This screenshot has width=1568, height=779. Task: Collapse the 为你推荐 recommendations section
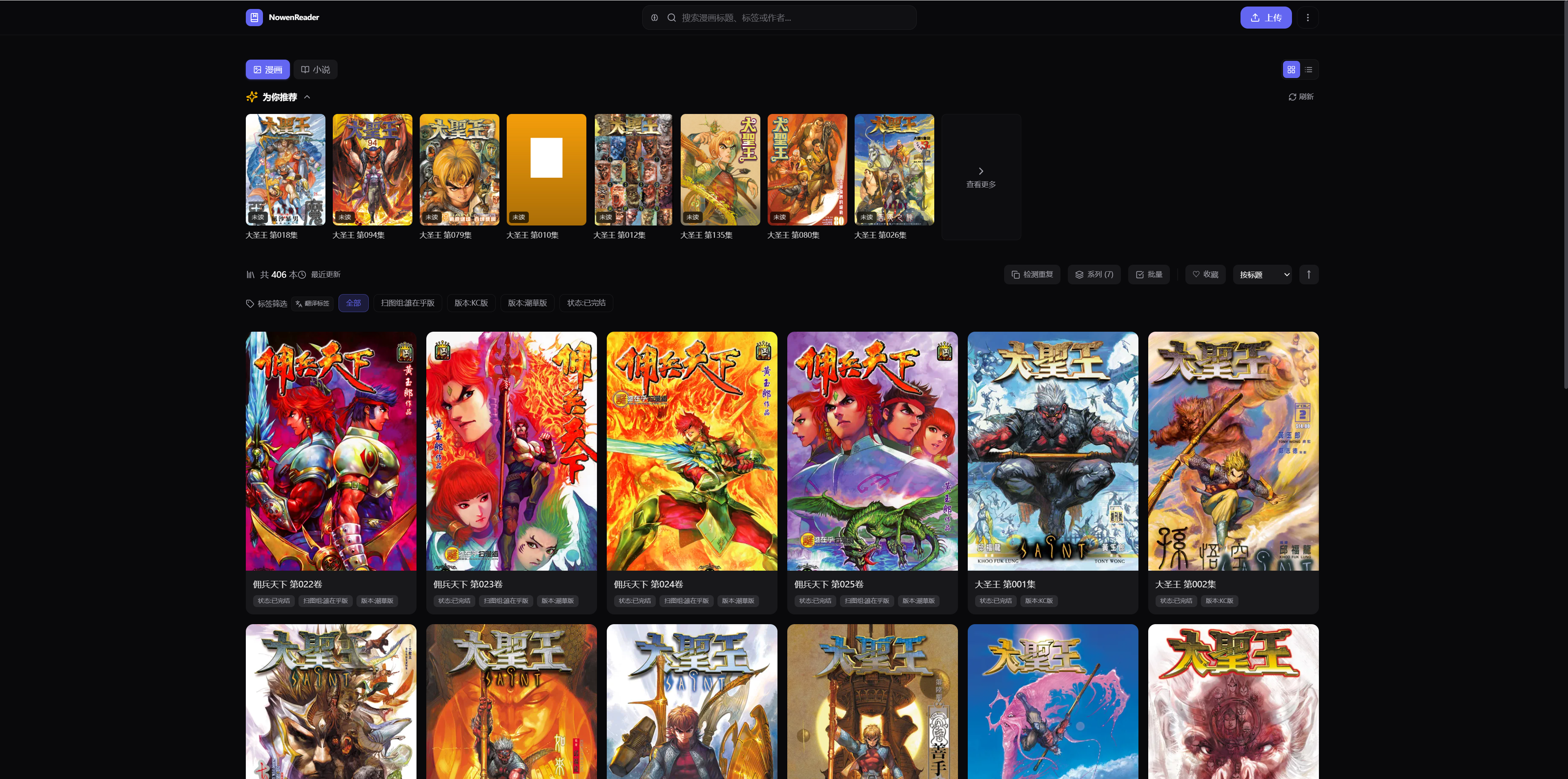[307, 97]
